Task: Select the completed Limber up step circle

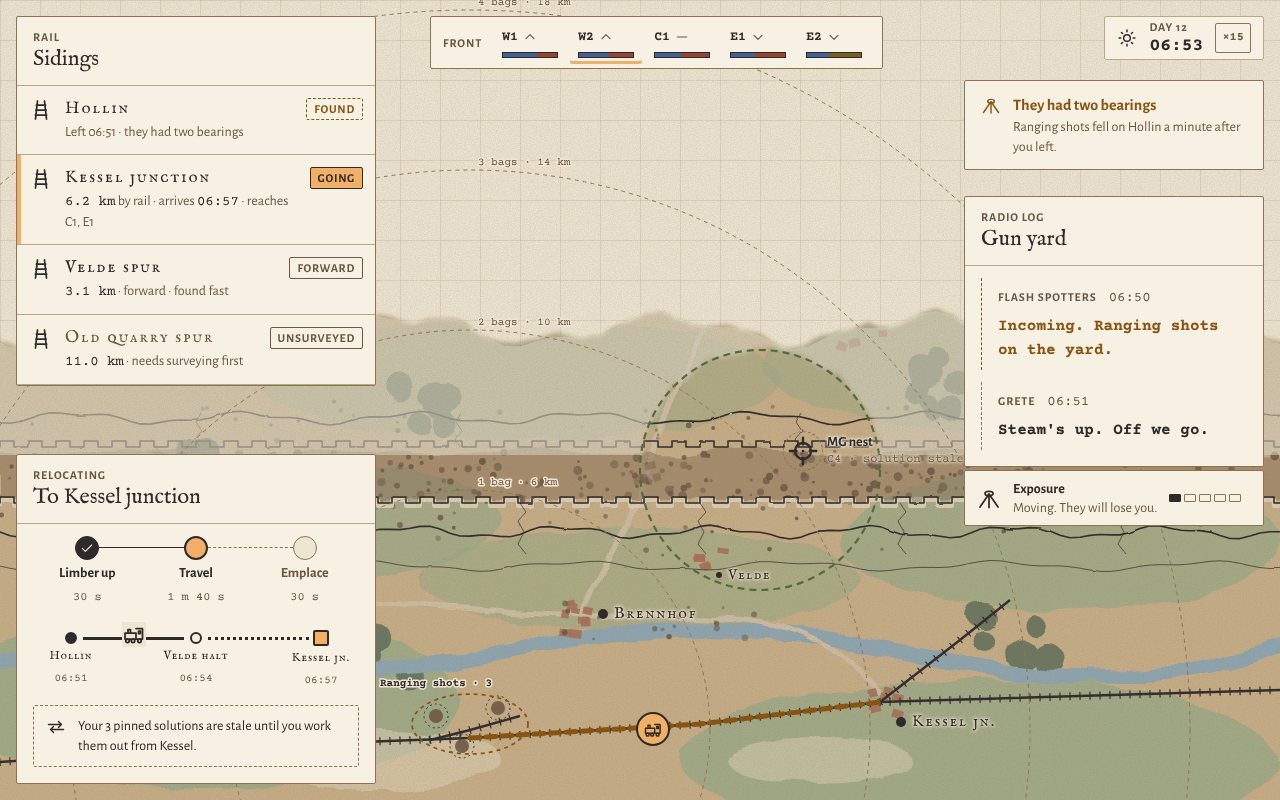Action: tap(87, 547)
